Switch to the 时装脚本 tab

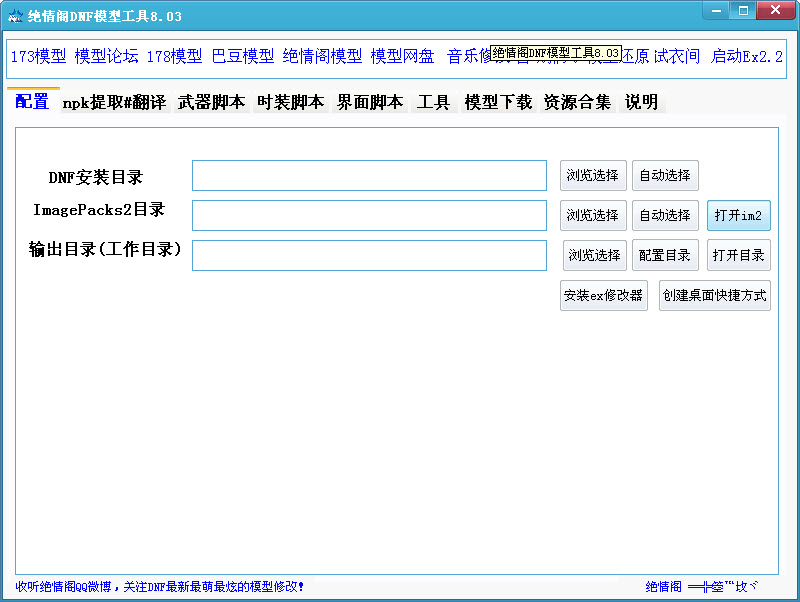[x=291, y=102]
